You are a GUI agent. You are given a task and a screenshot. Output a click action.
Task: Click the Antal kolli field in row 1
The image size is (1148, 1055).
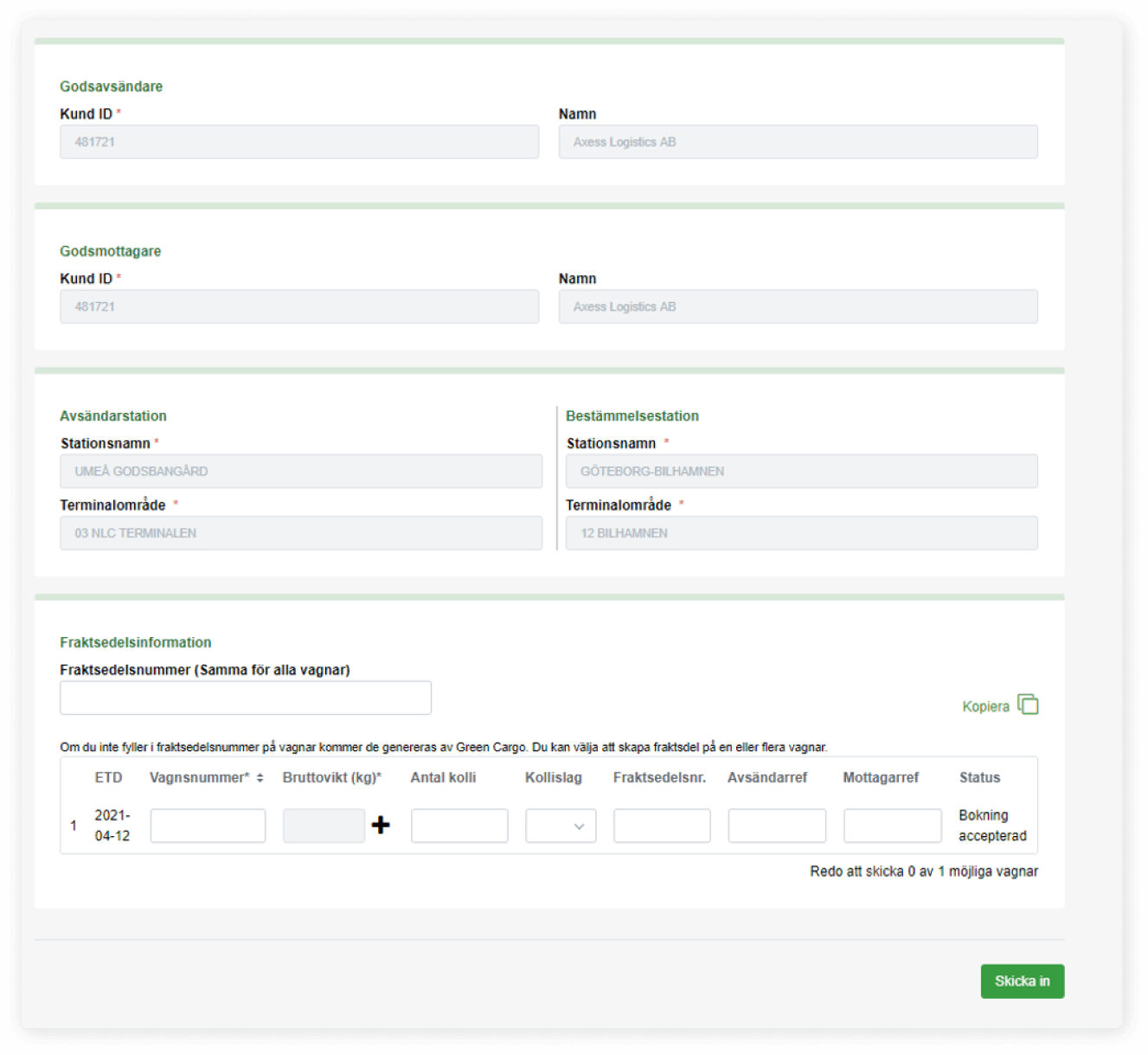click(459, 826)
